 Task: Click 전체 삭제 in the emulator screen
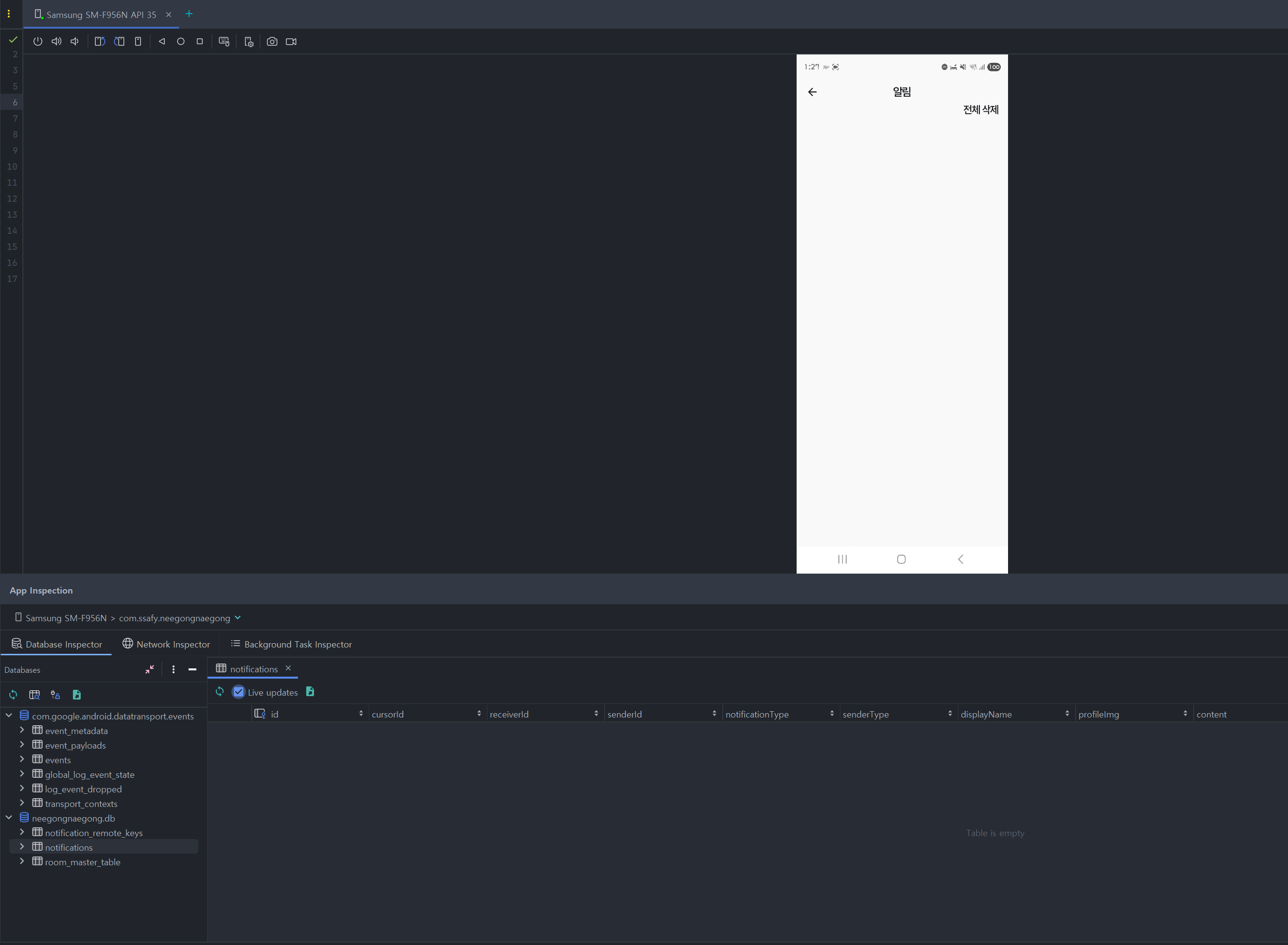(x=980, y=109)
